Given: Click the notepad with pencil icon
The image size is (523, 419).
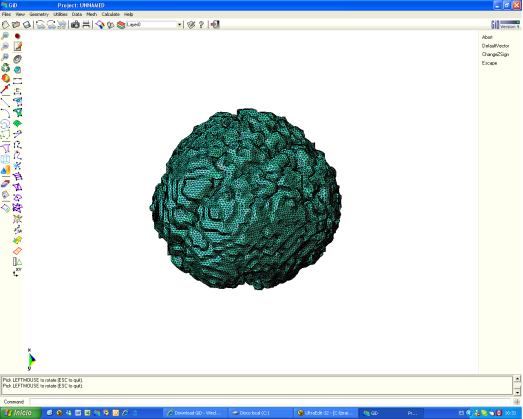Looking at the screenshot, I should (17, 46).
